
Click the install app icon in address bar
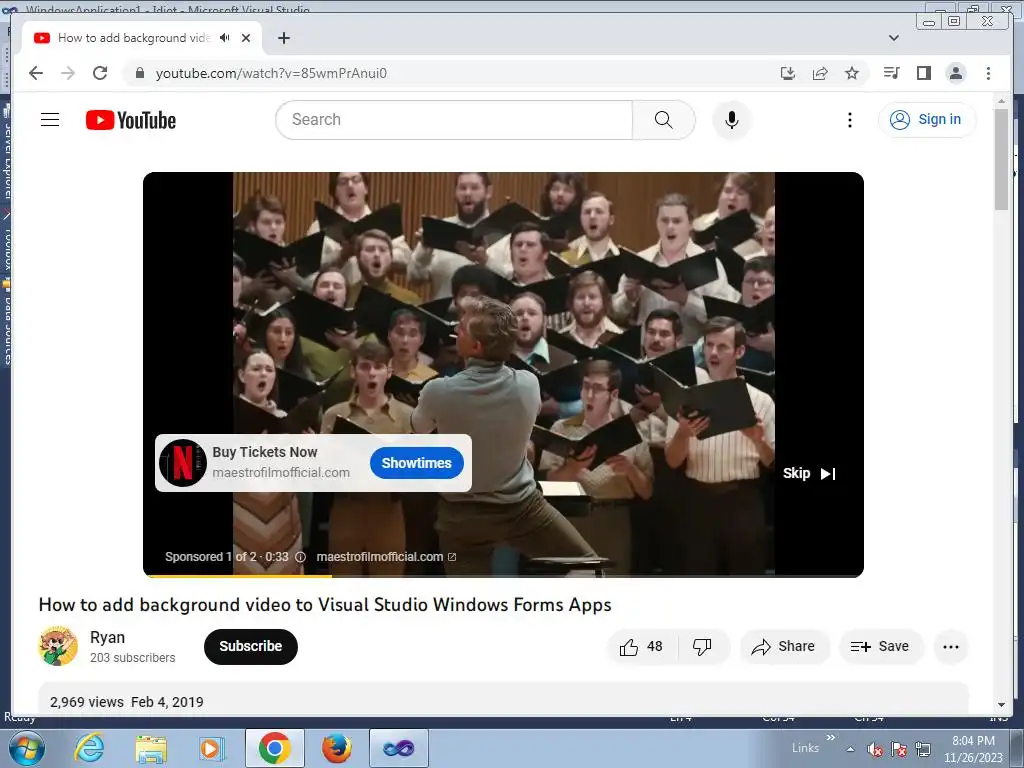click(x=788, y=73)
